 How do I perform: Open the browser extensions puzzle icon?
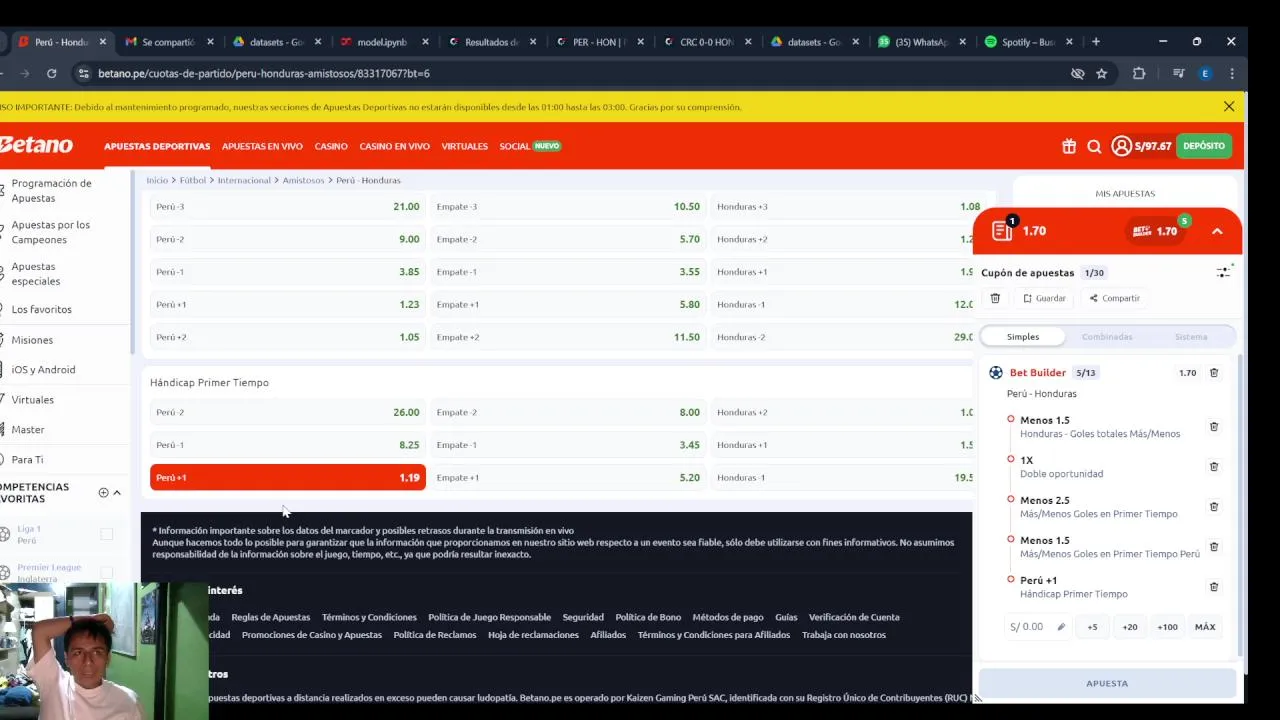[x=1139, y=73]
